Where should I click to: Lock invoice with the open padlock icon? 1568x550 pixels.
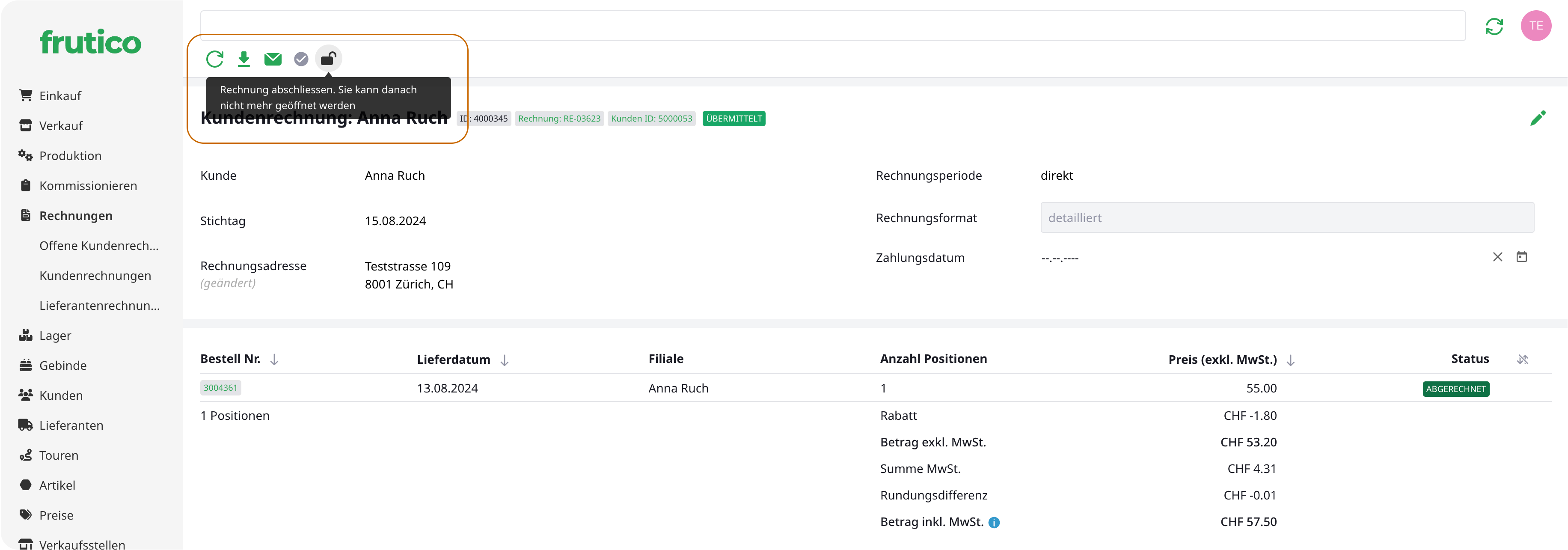(x=328, y=59)
